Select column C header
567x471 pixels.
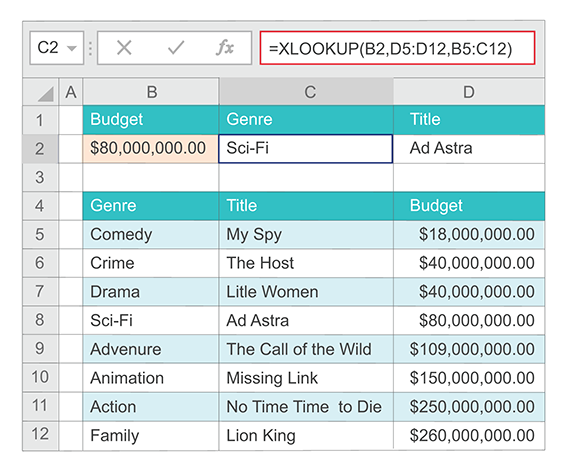click(x=306, y=92)
